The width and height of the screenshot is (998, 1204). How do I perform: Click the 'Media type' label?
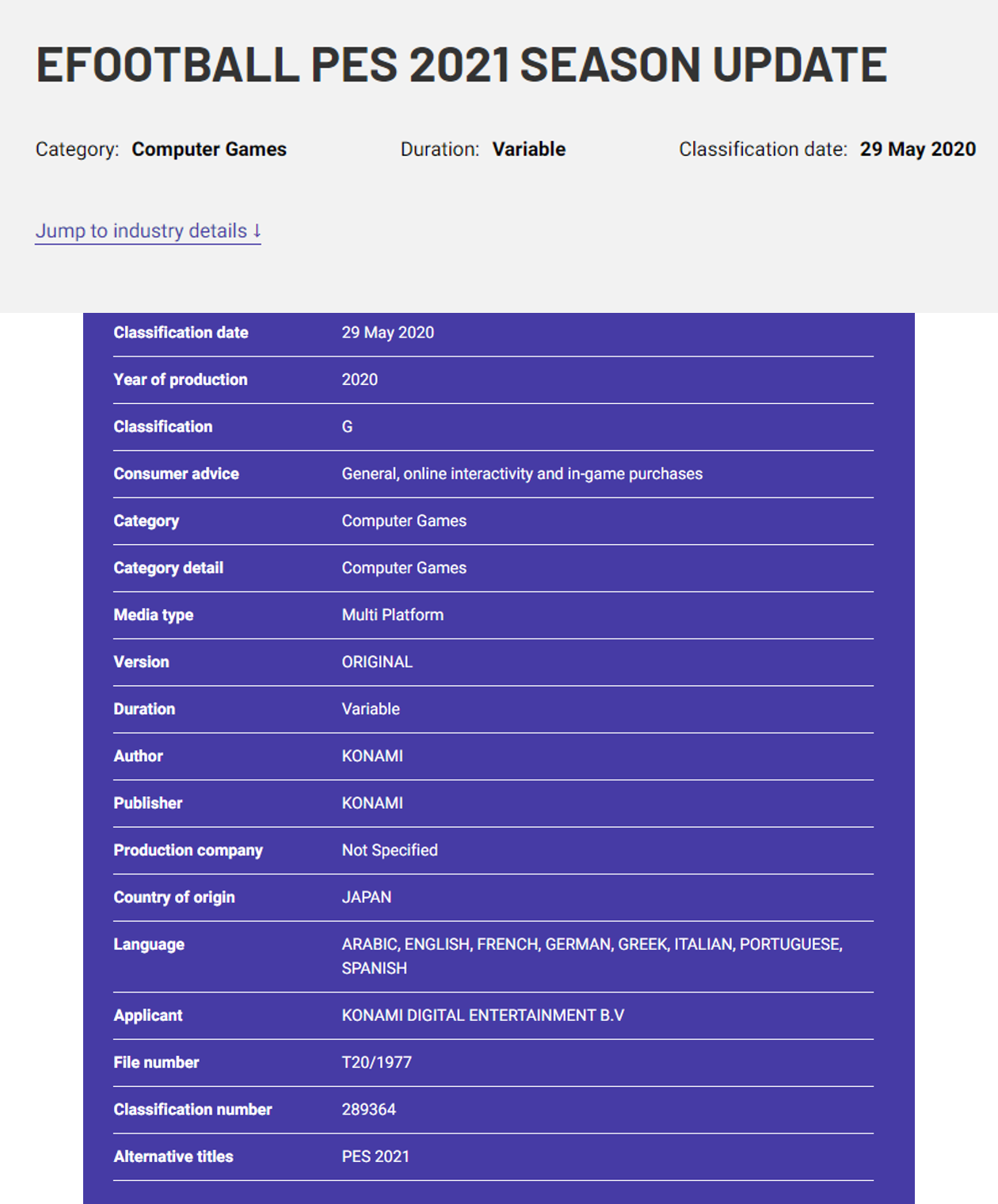(x=153, y=615)
